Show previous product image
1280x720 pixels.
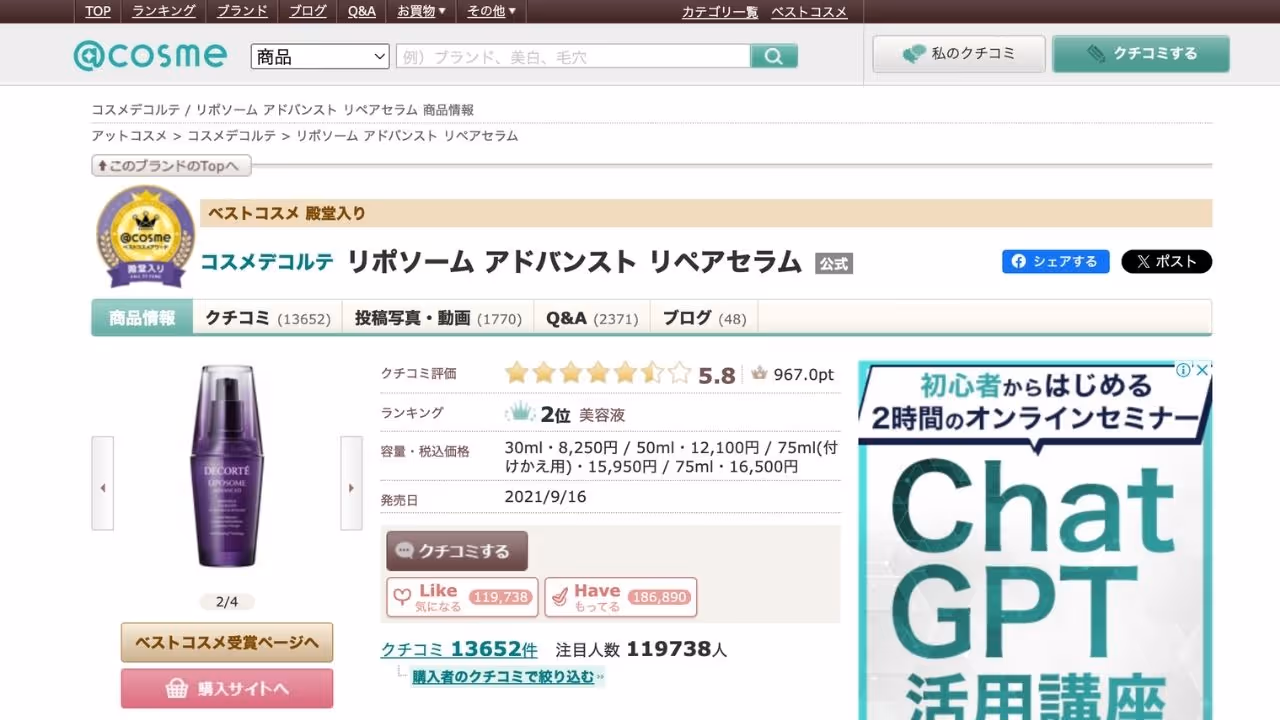102,483
